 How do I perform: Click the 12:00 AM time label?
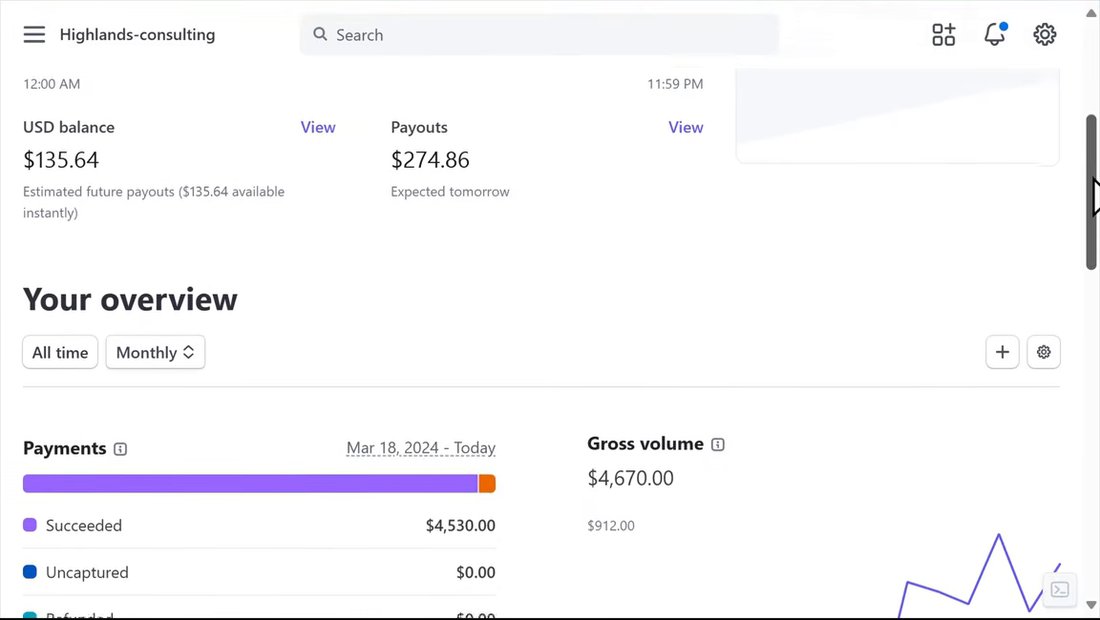point(51,84)
